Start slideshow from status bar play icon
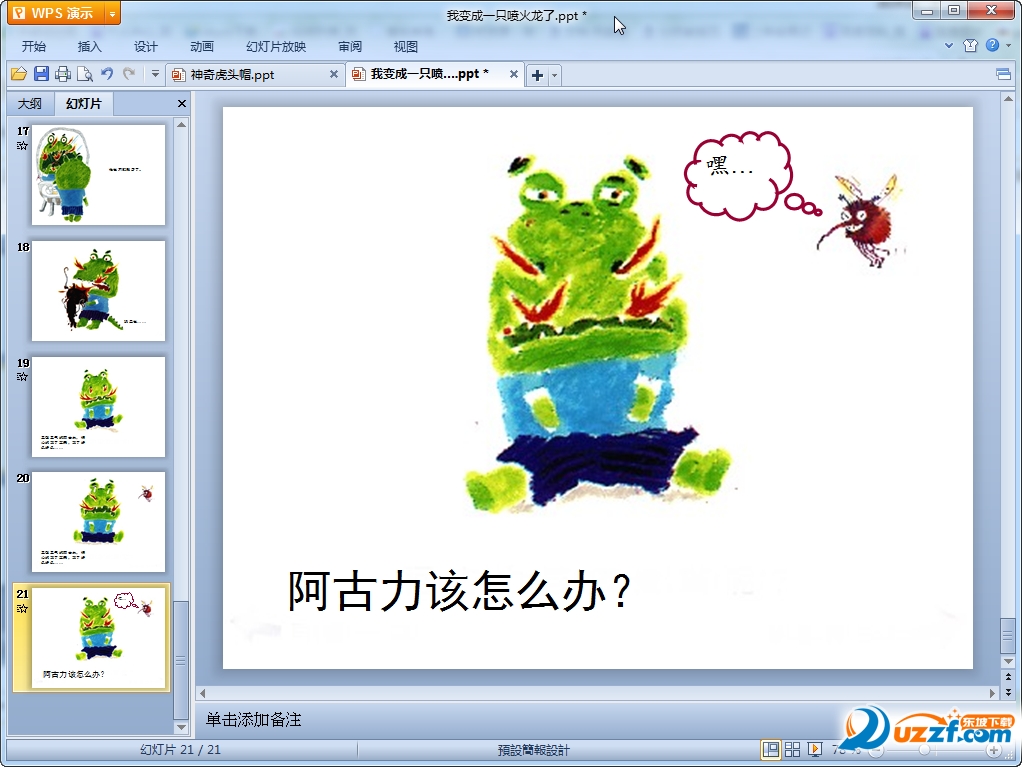 click(815, 749)
